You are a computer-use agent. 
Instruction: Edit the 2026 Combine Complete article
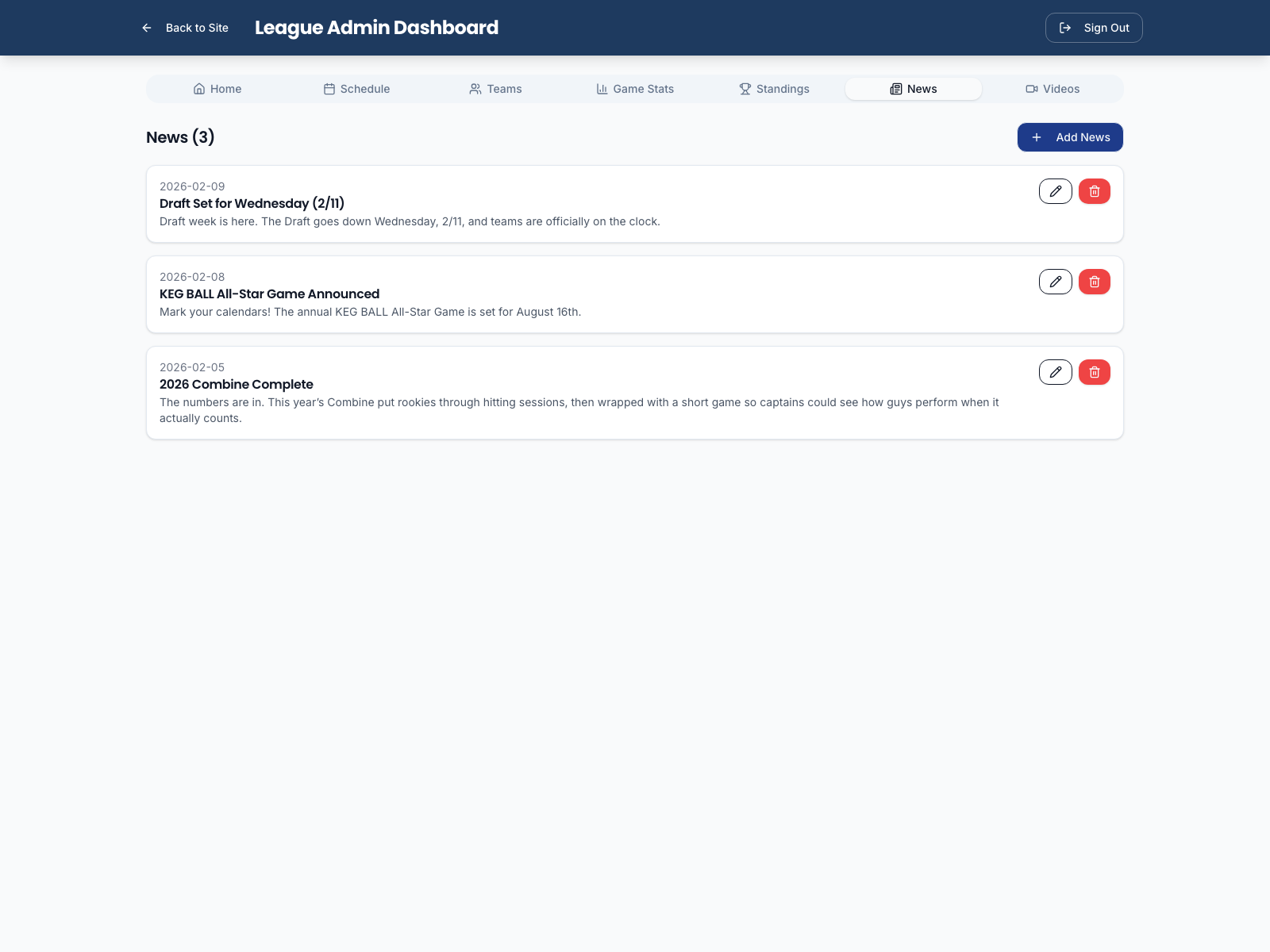tap(1055, 371)
